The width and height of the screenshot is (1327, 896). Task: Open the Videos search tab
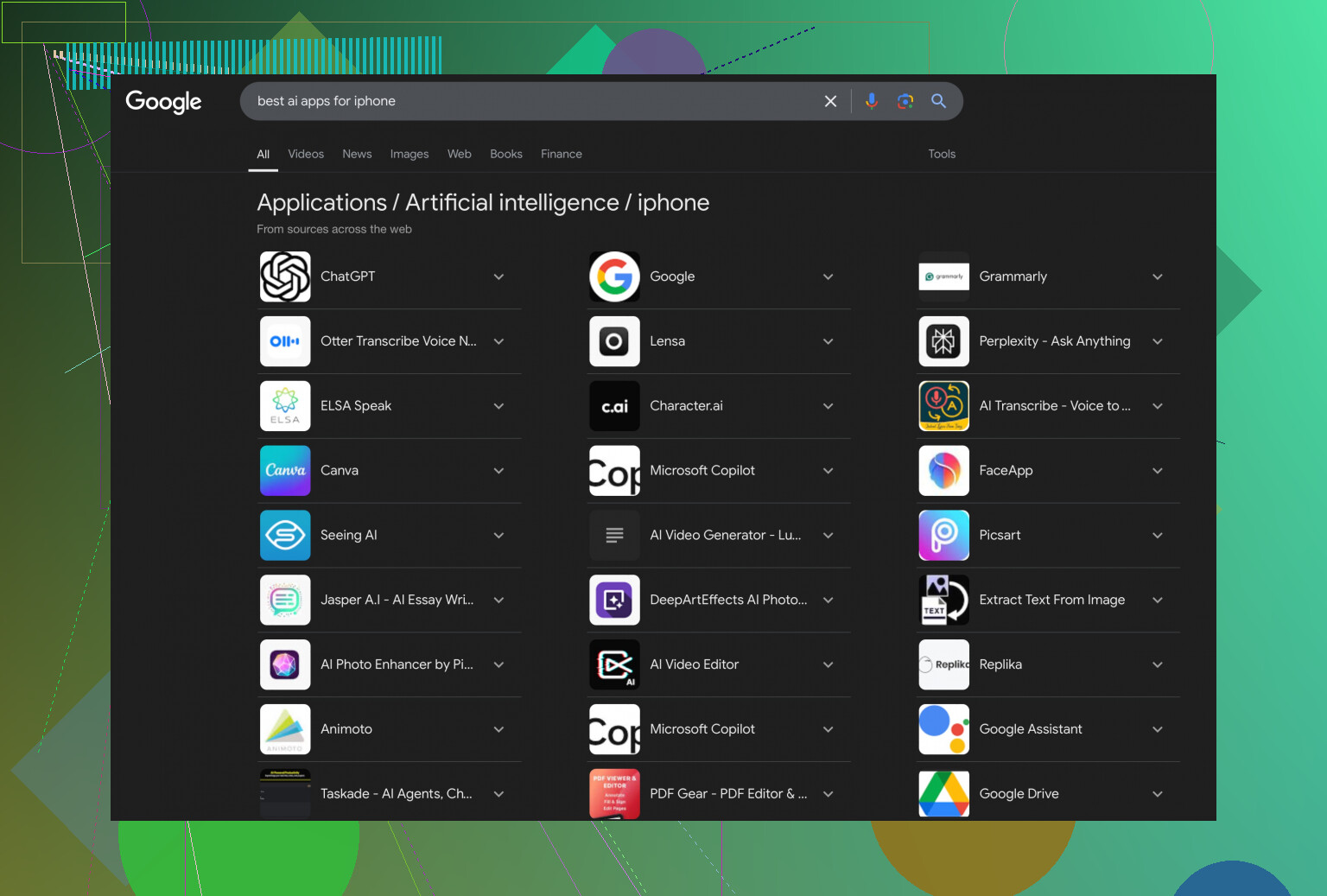point(306,154)
